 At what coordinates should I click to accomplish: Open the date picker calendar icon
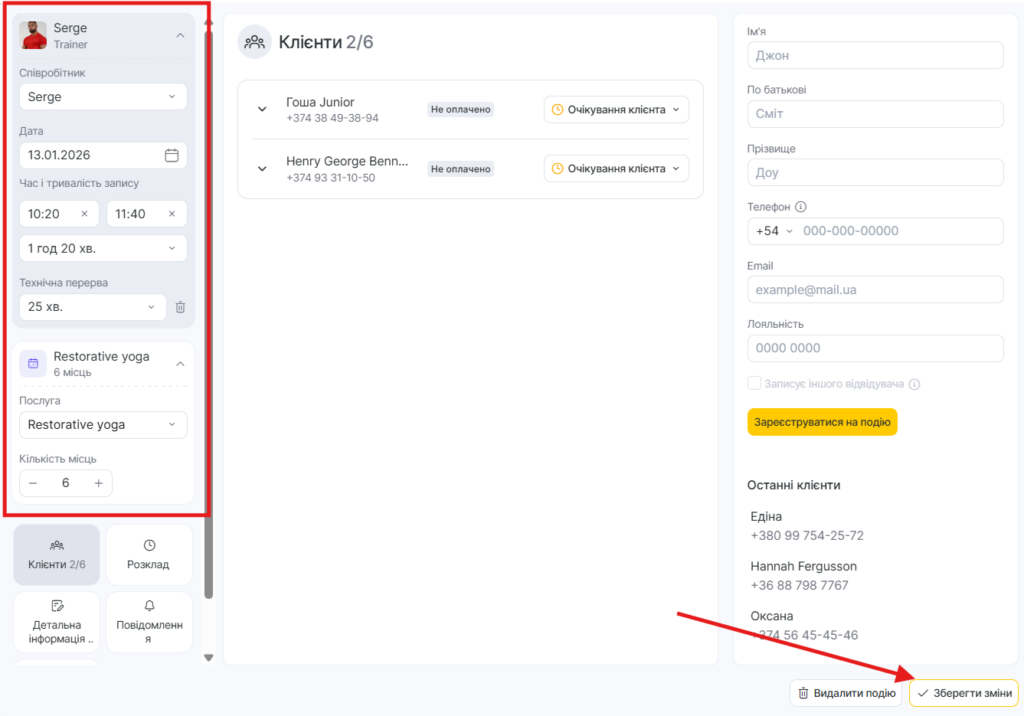[x=171, y=155]
